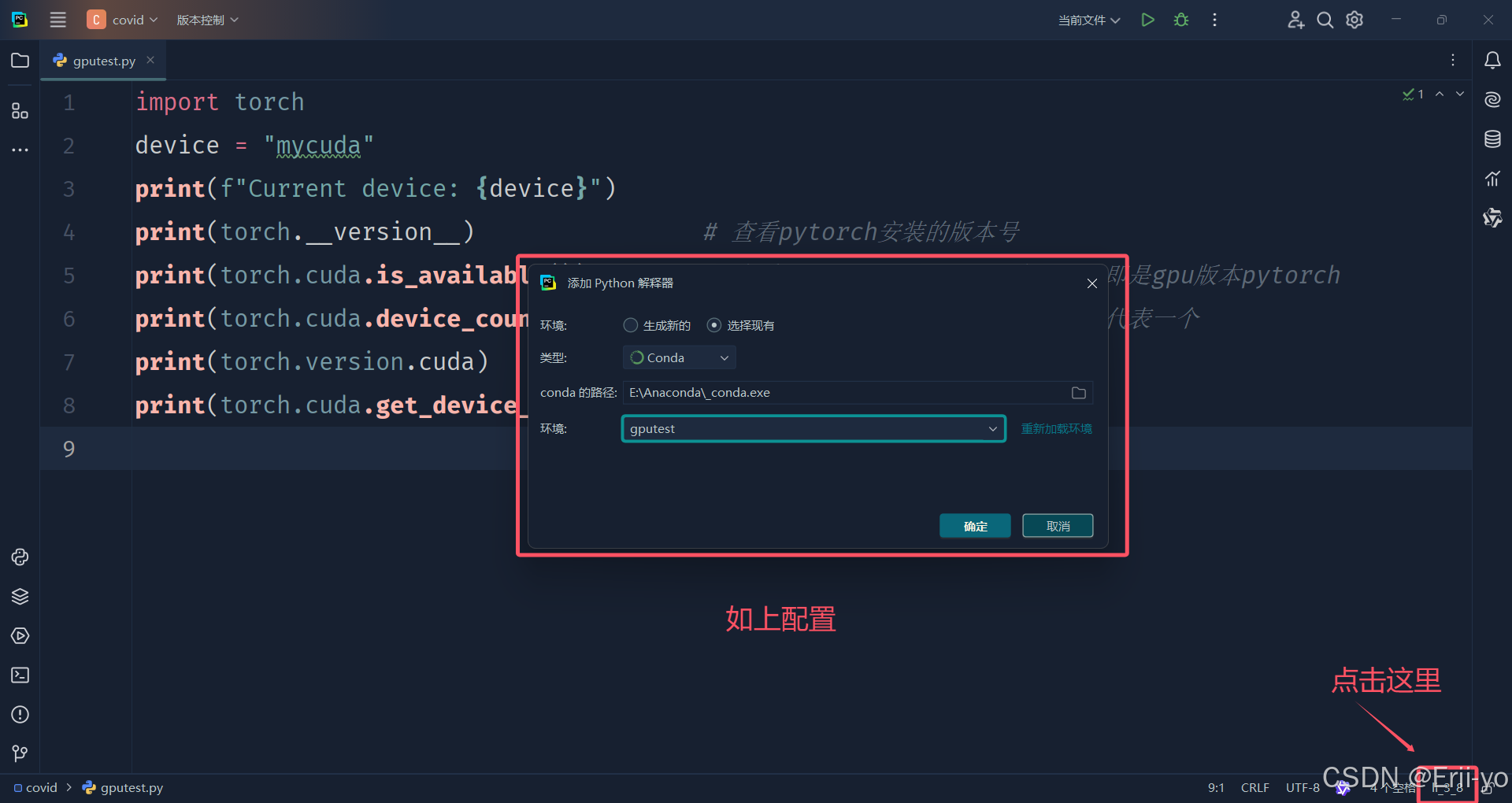Open the Python Console tool window
Viewport: 1512px width, 803px height.
pos(20,557)
